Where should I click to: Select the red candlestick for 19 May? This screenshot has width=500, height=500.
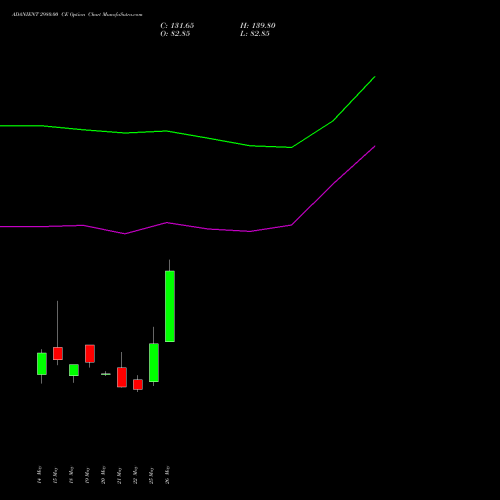coord(90,353)
